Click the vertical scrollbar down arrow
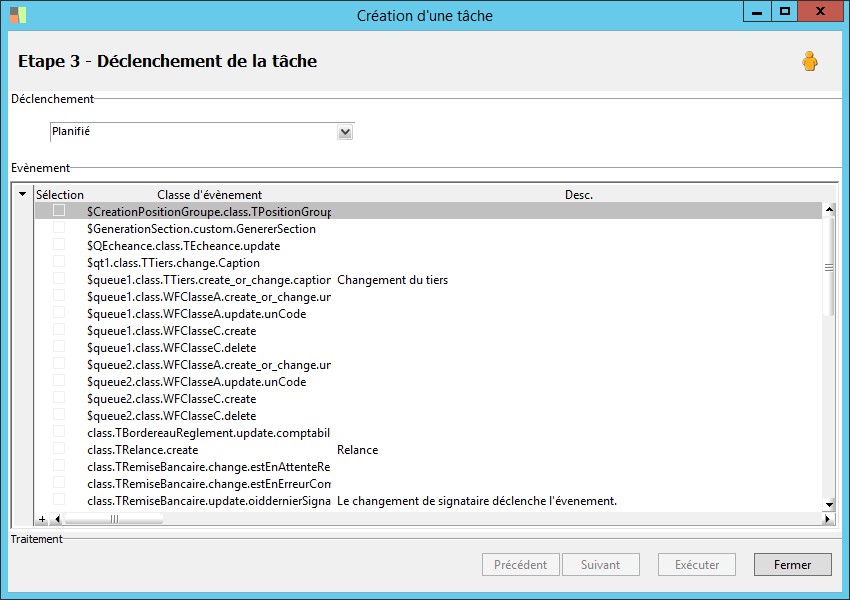 (829, 505)
